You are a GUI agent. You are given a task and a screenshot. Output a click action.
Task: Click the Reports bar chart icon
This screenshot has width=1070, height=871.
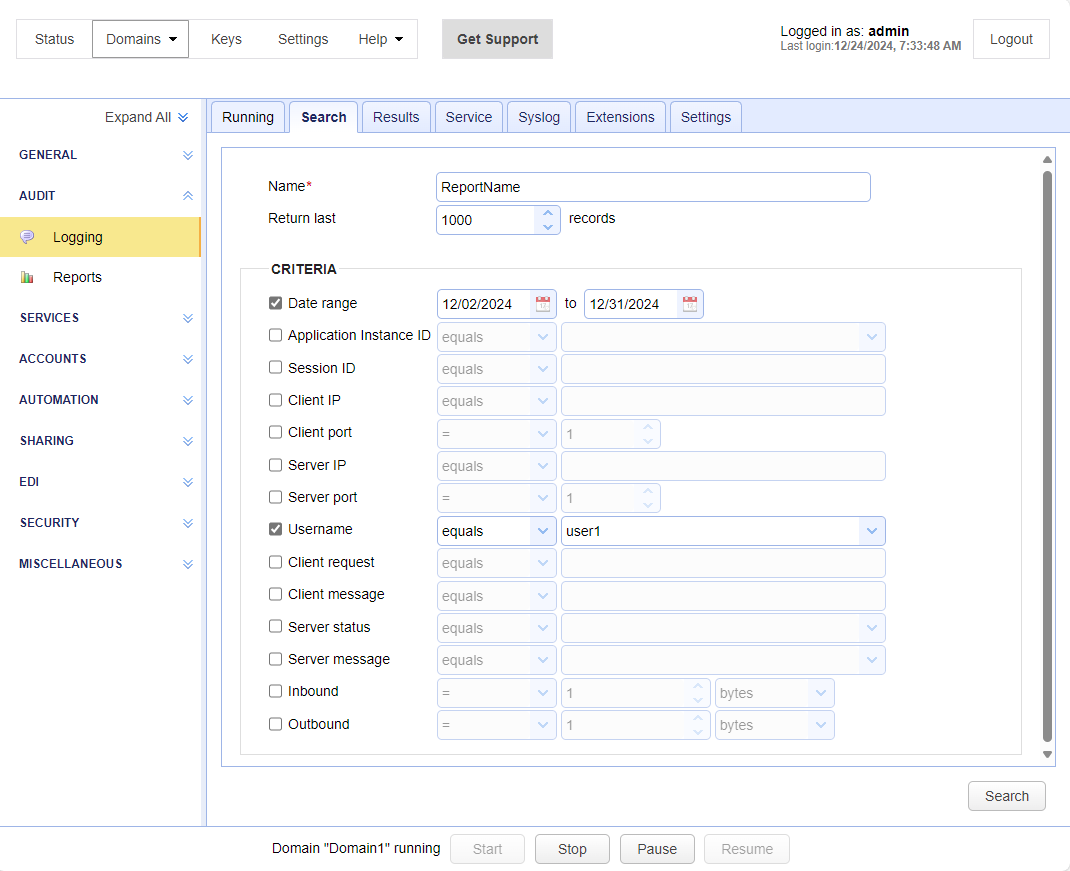27,277
